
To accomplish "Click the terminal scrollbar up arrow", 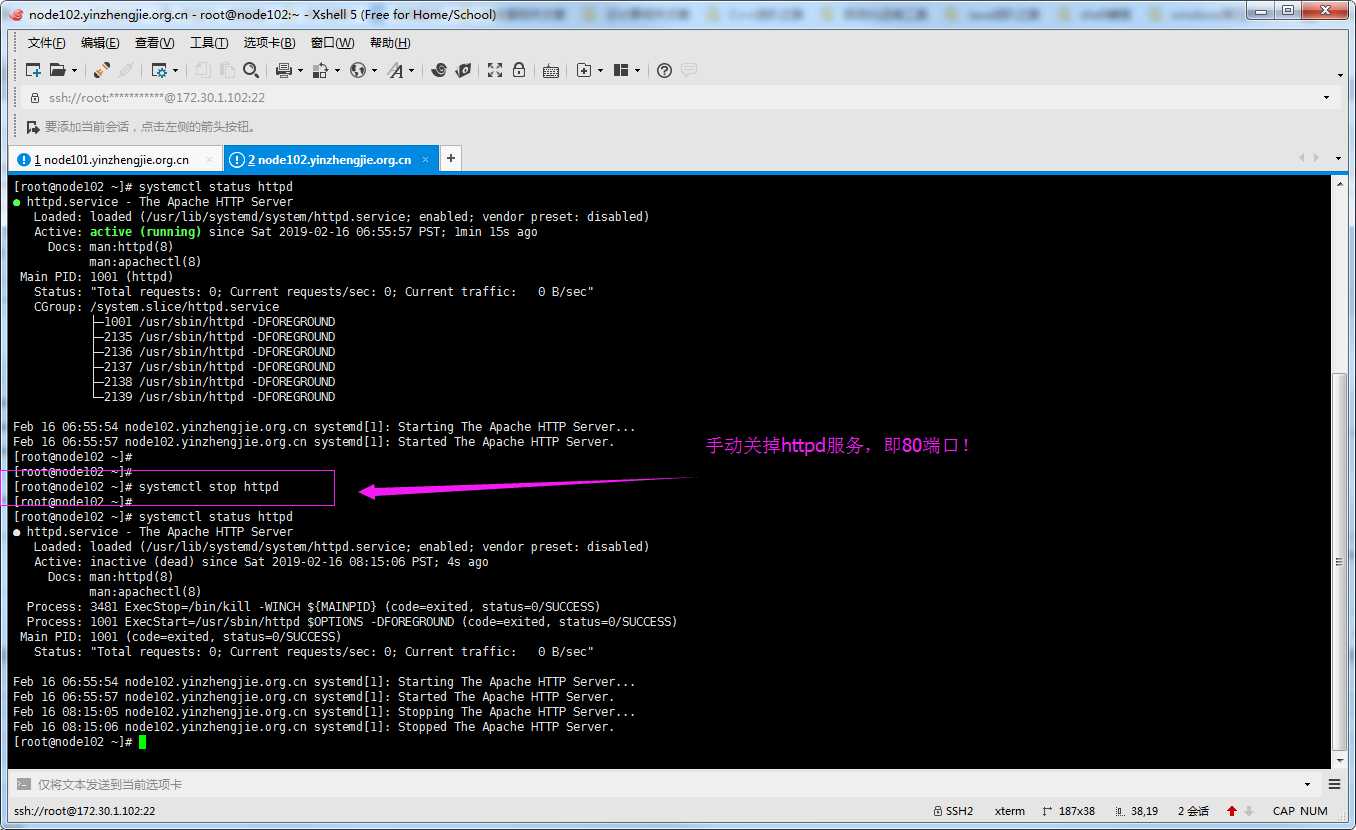I will pos(1340,185).
